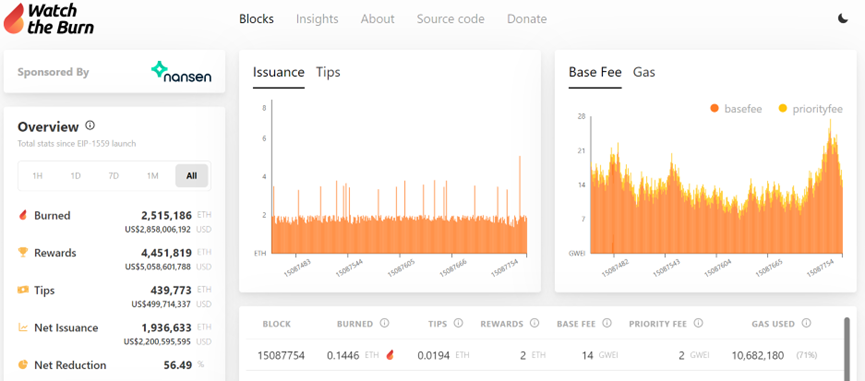The height and width of the screenshot is (381, 865).
Task: Select the 1H time range
Action: (38, 176)
